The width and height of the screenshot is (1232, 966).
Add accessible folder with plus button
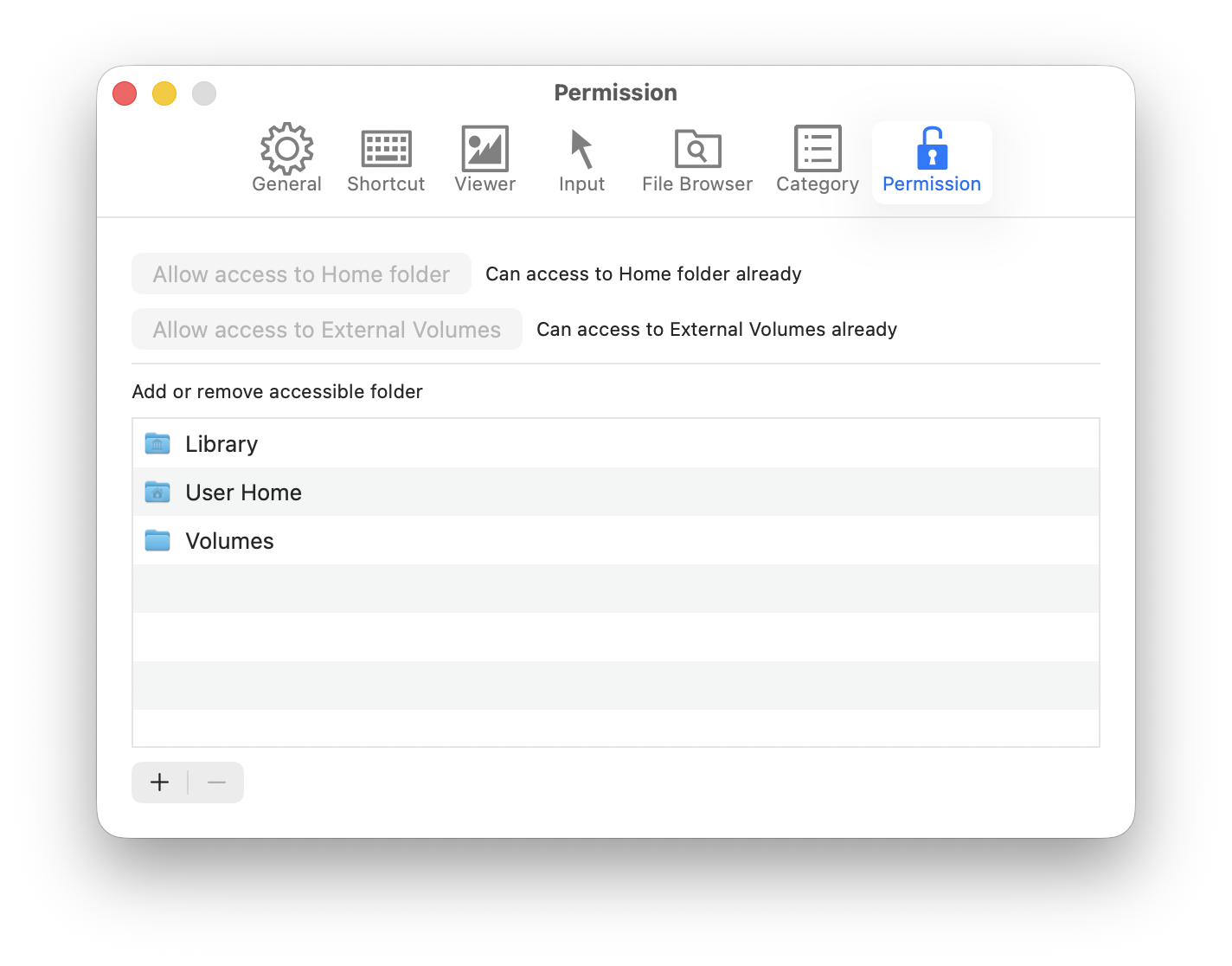pos(160,782)
